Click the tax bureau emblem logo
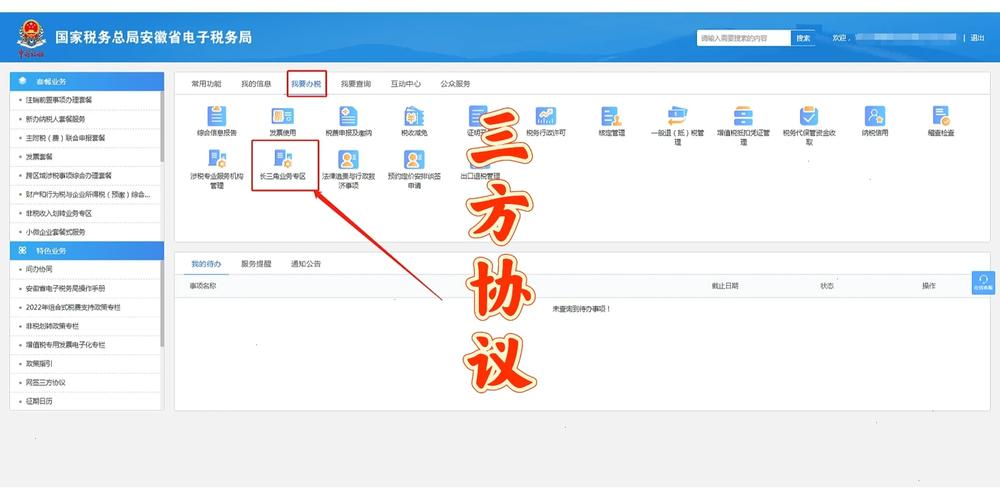Viewport: 1000px width, 500px height. click(31, 37)
